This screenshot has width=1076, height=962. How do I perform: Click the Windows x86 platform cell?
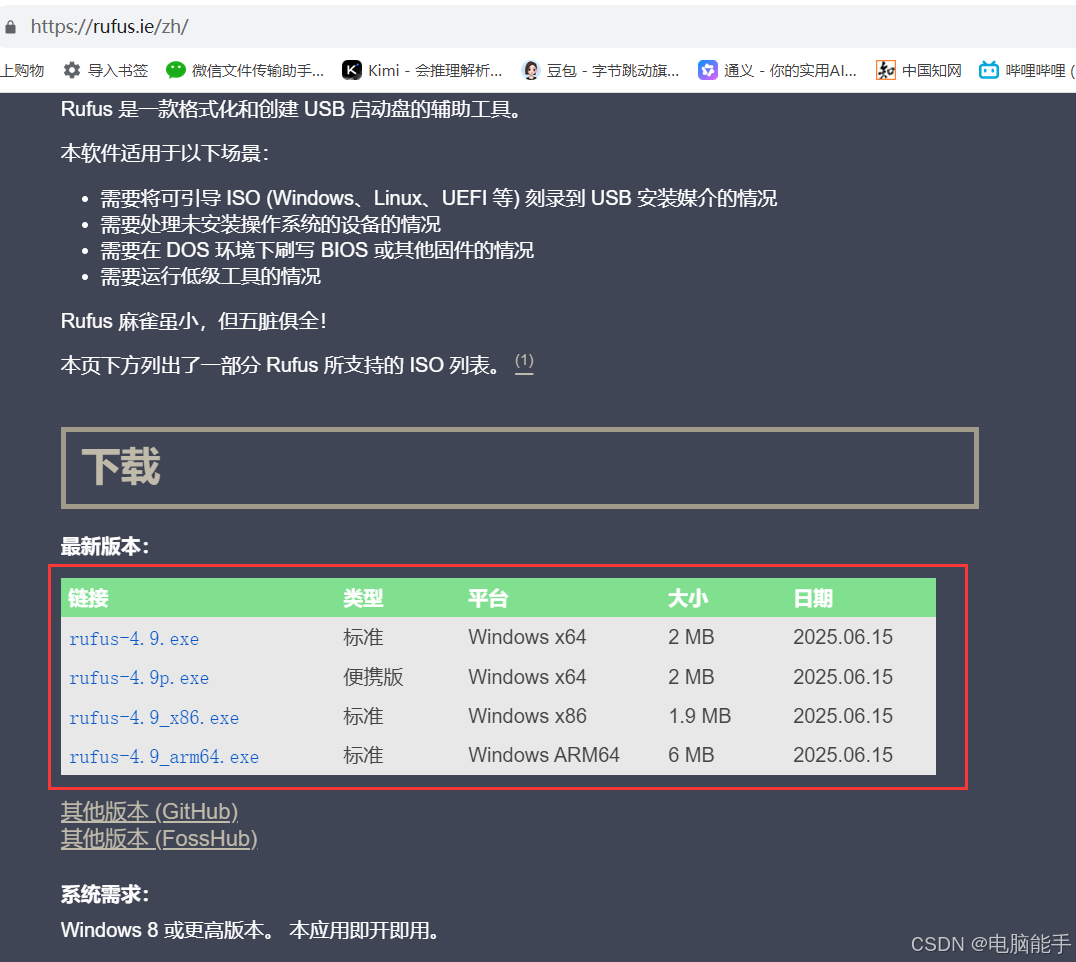[527, 716]
